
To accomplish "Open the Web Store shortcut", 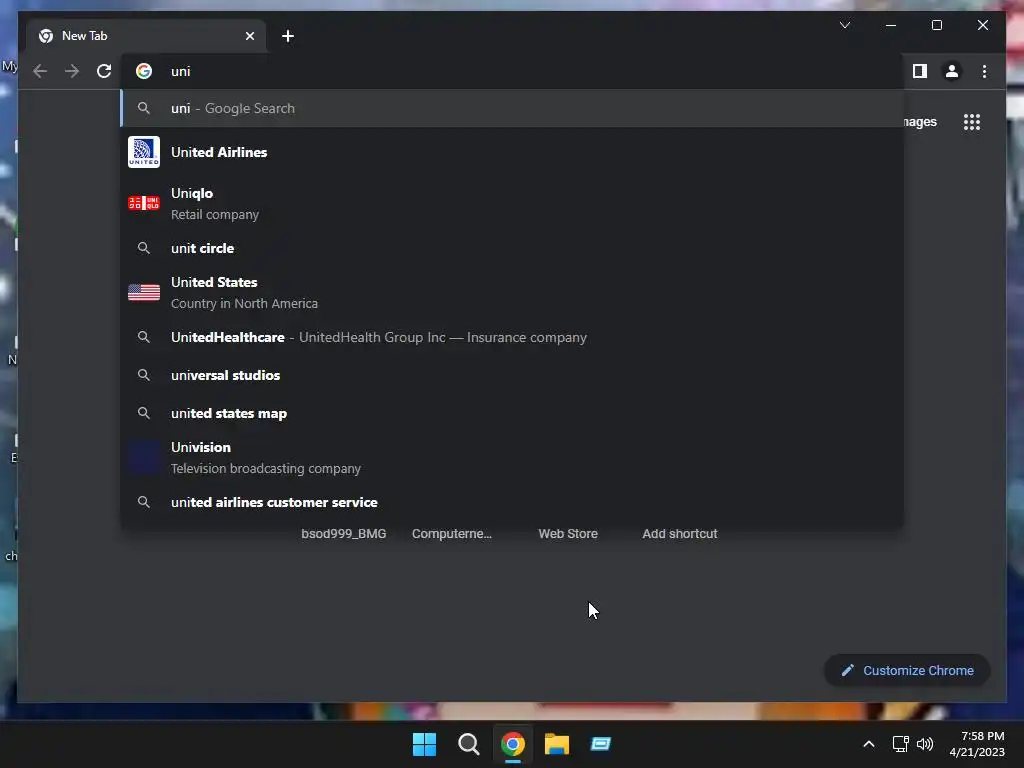I will [x=568, y=534].
